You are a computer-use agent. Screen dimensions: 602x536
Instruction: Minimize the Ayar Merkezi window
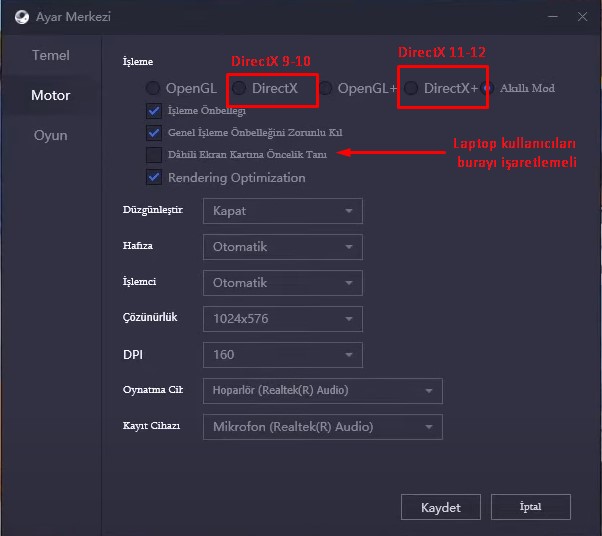[x=552, y=17]
